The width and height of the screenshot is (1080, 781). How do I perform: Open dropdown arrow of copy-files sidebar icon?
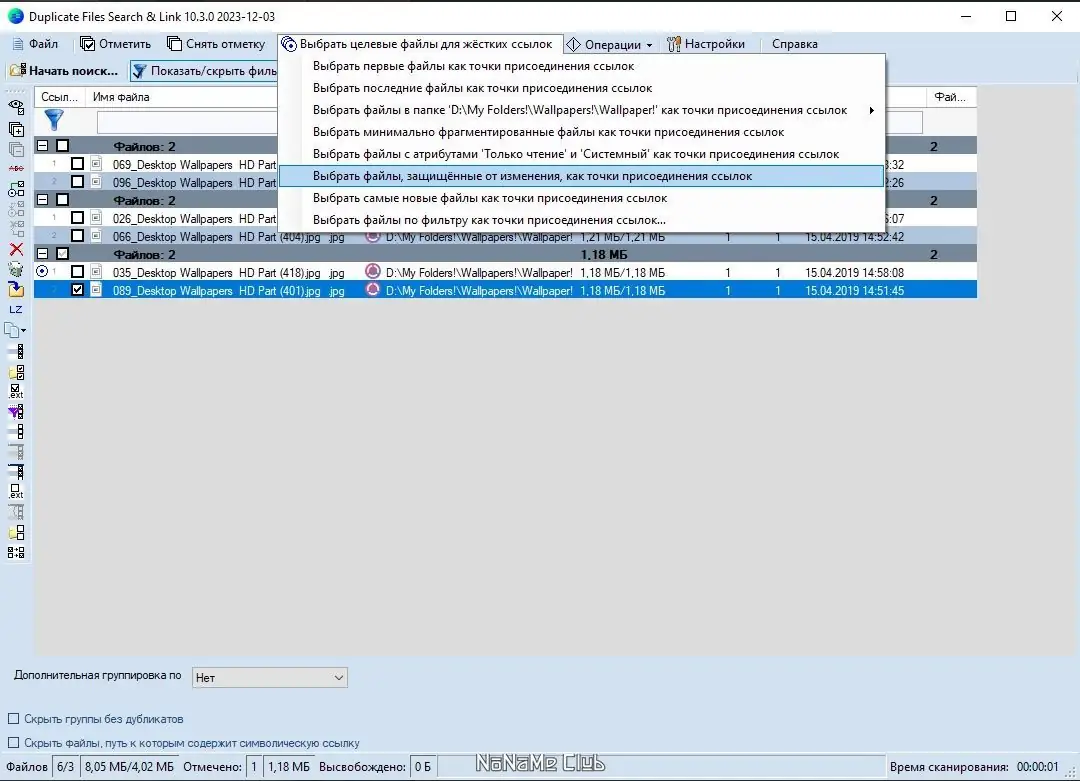(23, 331)
